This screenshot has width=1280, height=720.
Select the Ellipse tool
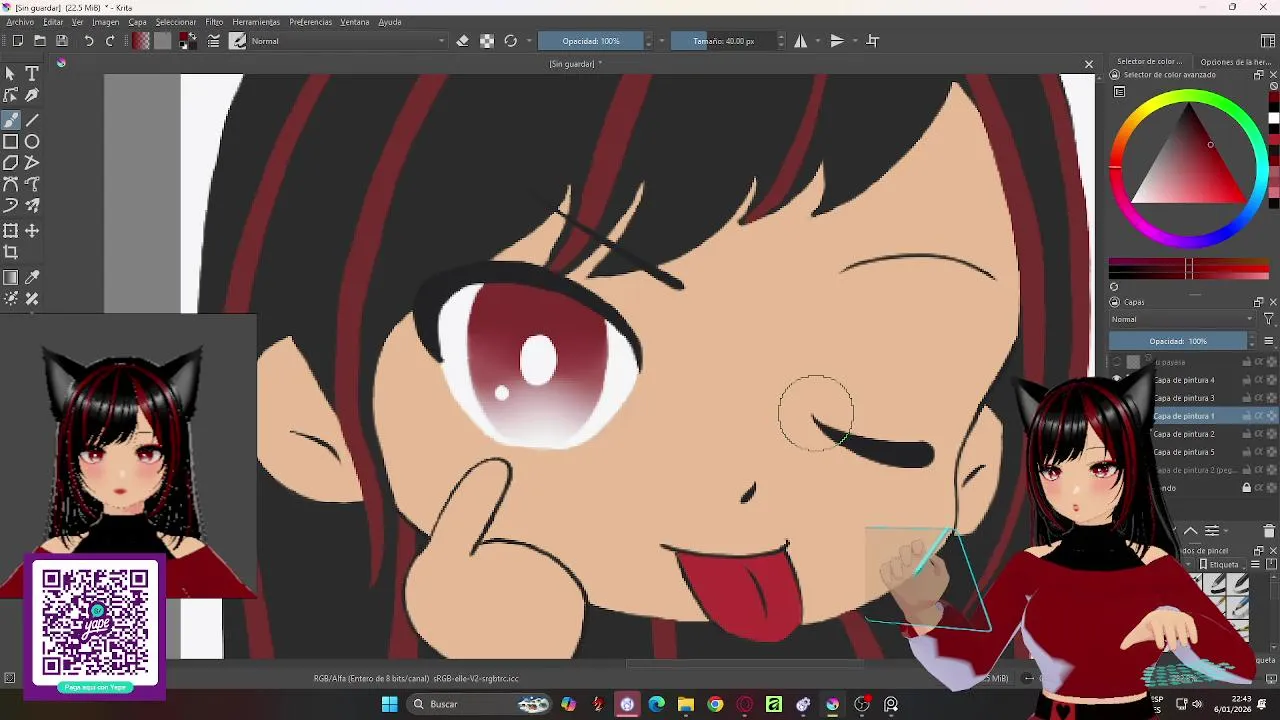click(32, 142)
